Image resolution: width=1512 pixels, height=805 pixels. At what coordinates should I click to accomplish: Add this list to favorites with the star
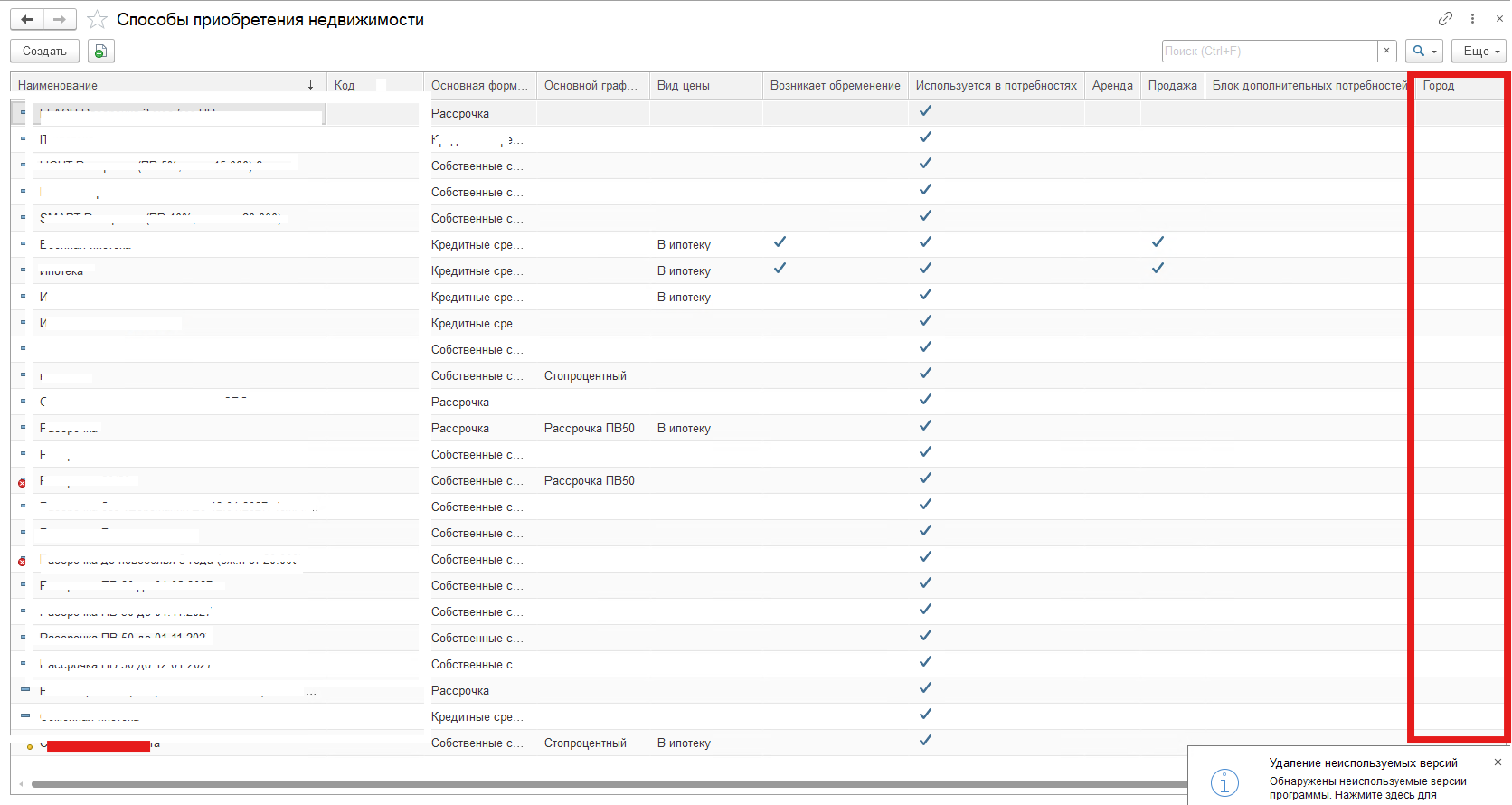pos(97,20)
